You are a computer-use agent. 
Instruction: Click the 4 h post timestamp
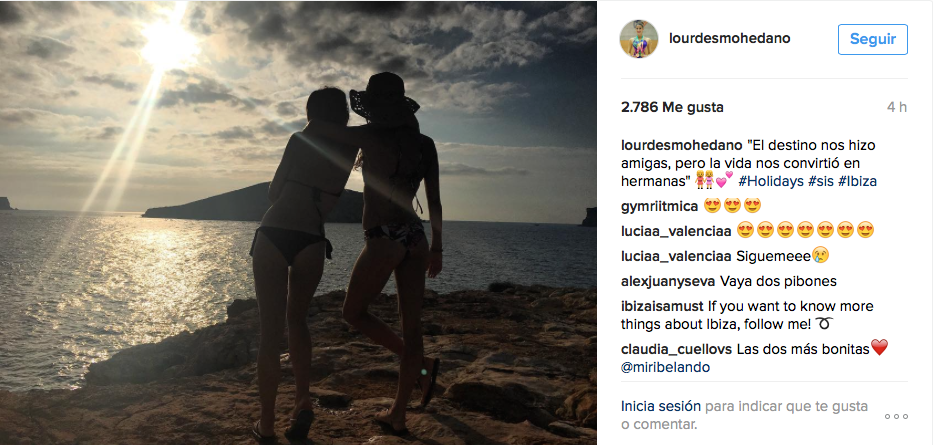click(x=897, y=108)
